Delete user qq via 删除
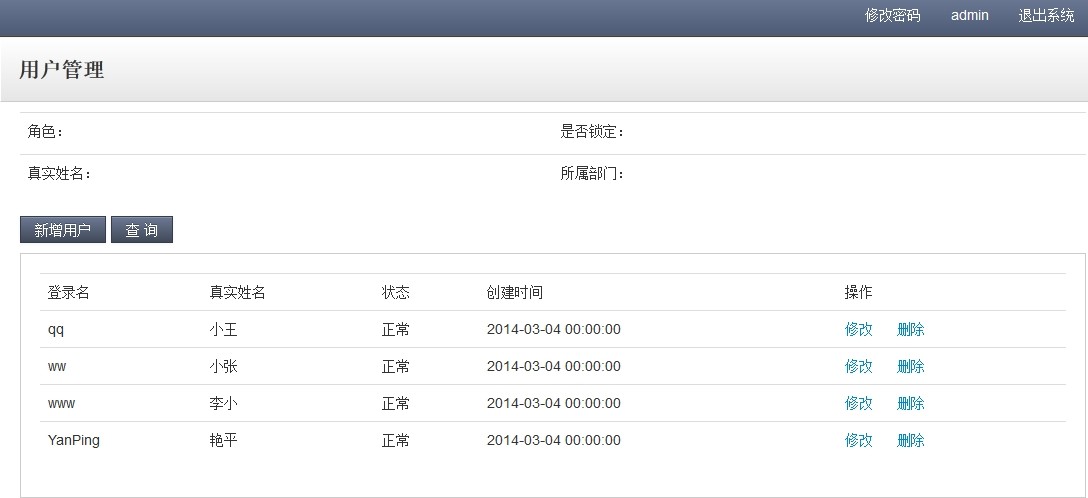Viewport: 1088px width, 498px height. coord(910,329)
